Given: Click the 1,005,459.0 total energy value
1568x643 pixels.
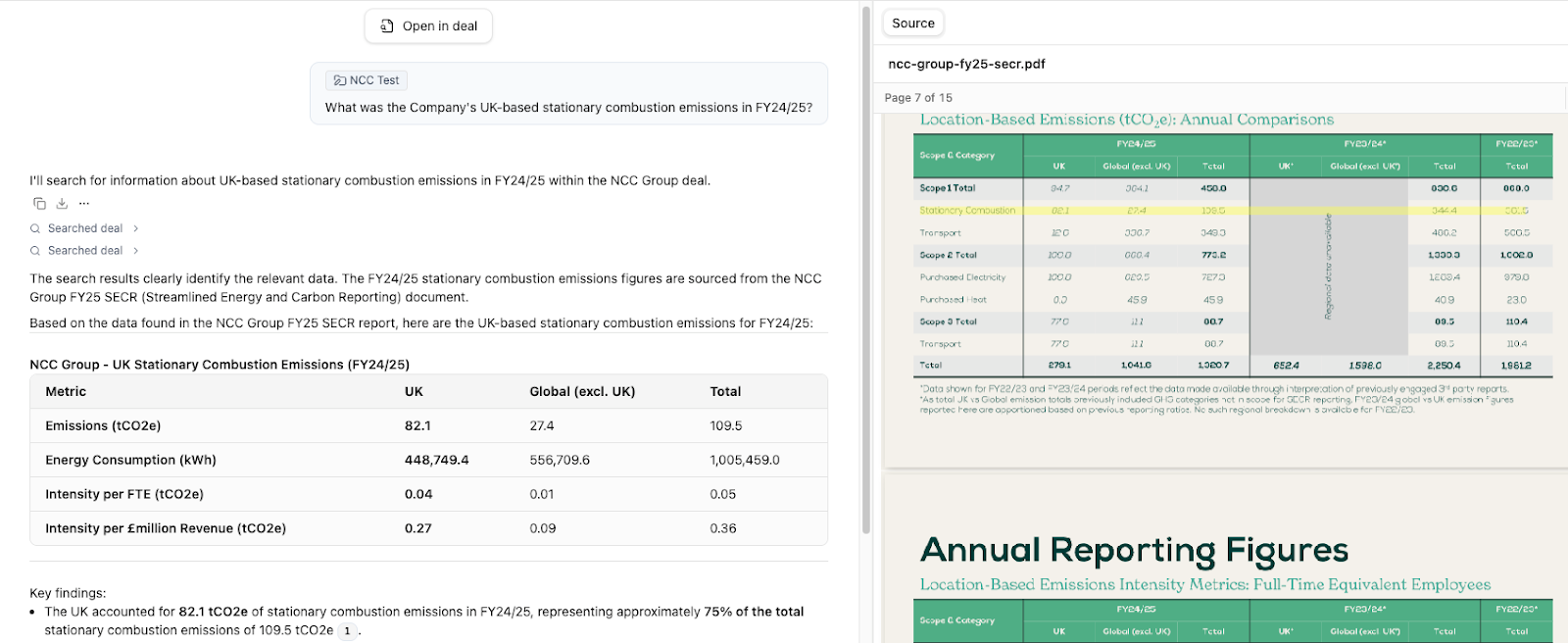Looking at the screenshot, I should click(x=745, y=461).
